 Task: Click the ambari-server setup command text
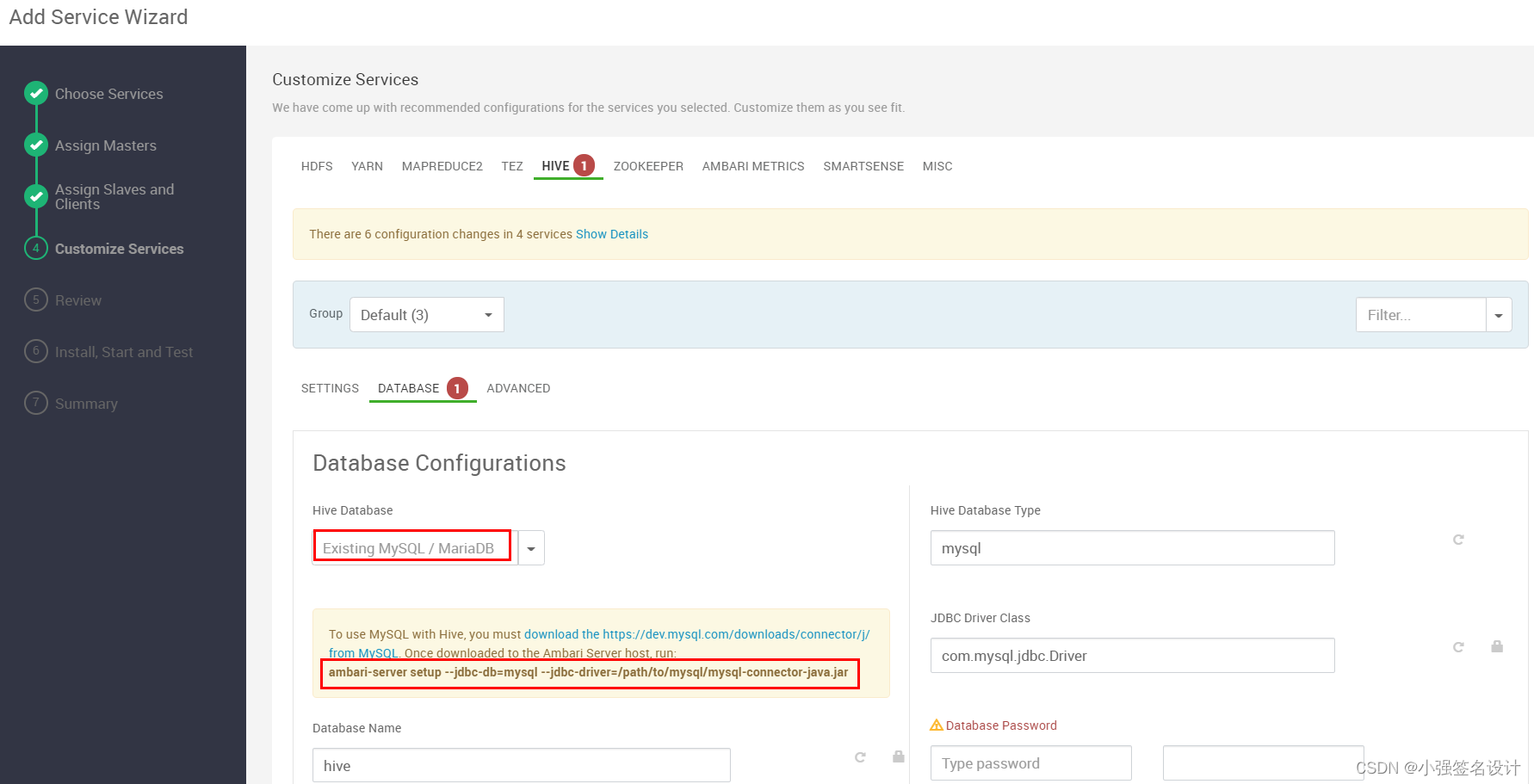(x=589, y=672)
